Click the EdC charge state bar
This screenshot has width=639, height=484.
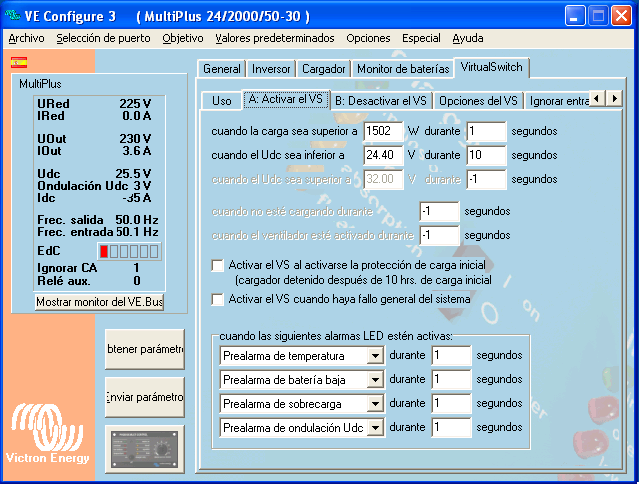(x=129, y=251)
